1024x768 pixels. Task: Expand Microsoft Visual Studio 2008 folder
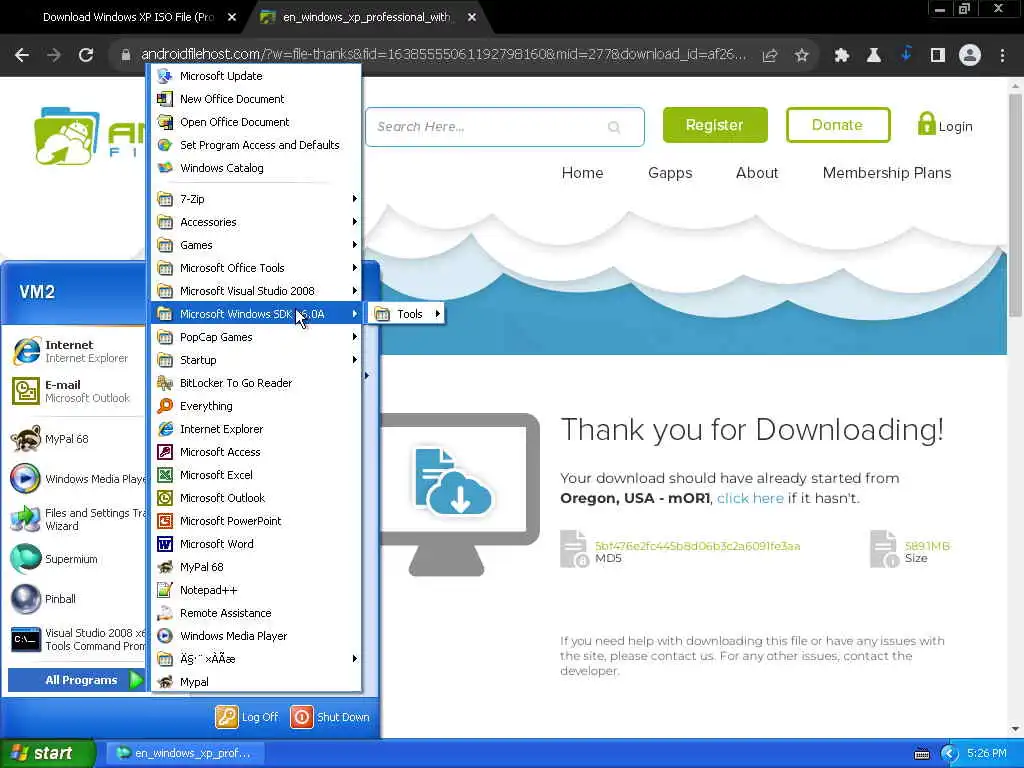pyautogui.click(x=256, y=291)
